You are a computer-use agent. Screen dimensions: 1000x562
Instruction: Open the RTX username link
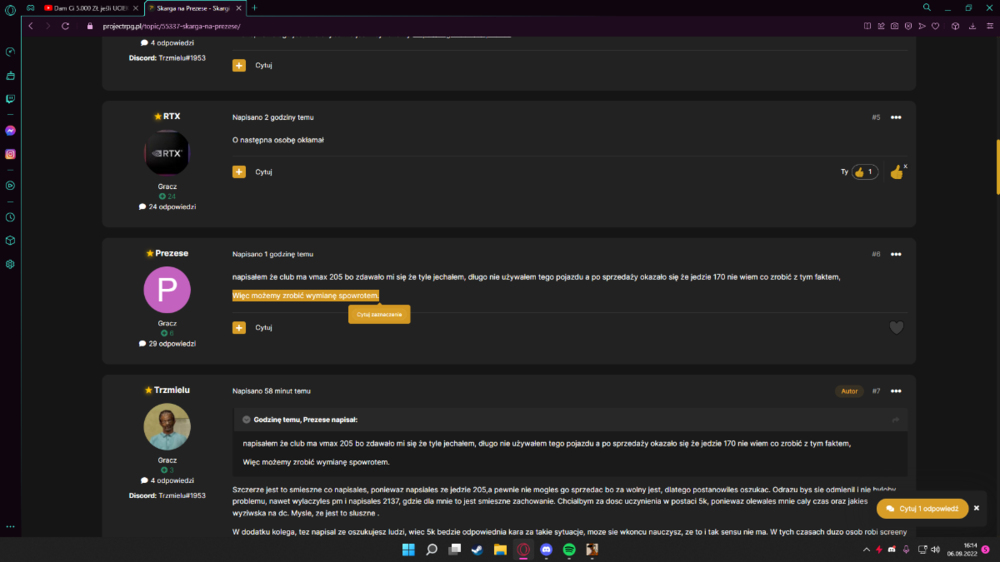(x=171, y=116)
